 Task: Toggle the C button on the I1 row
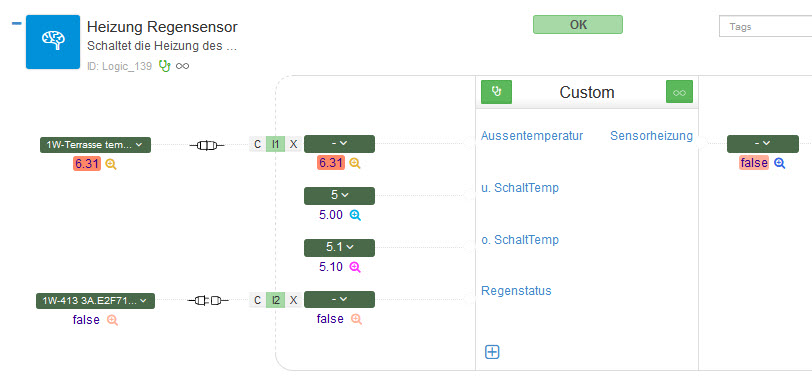(257, 144)
